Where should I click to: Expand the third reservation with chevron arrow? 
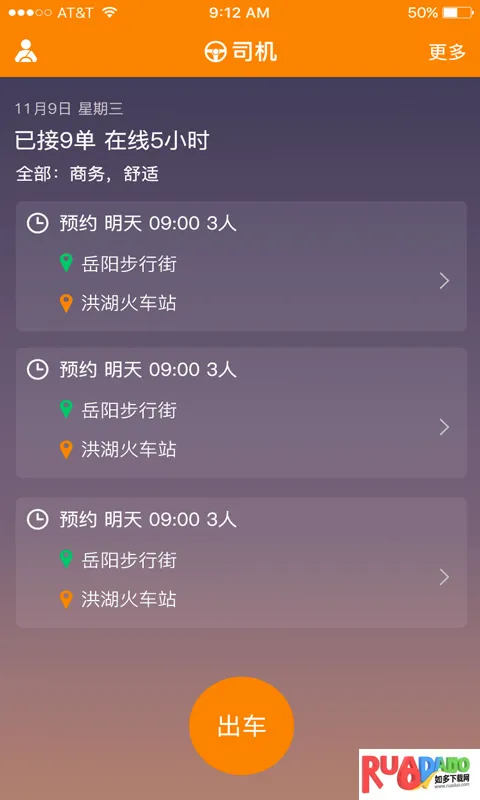(444, 577)
